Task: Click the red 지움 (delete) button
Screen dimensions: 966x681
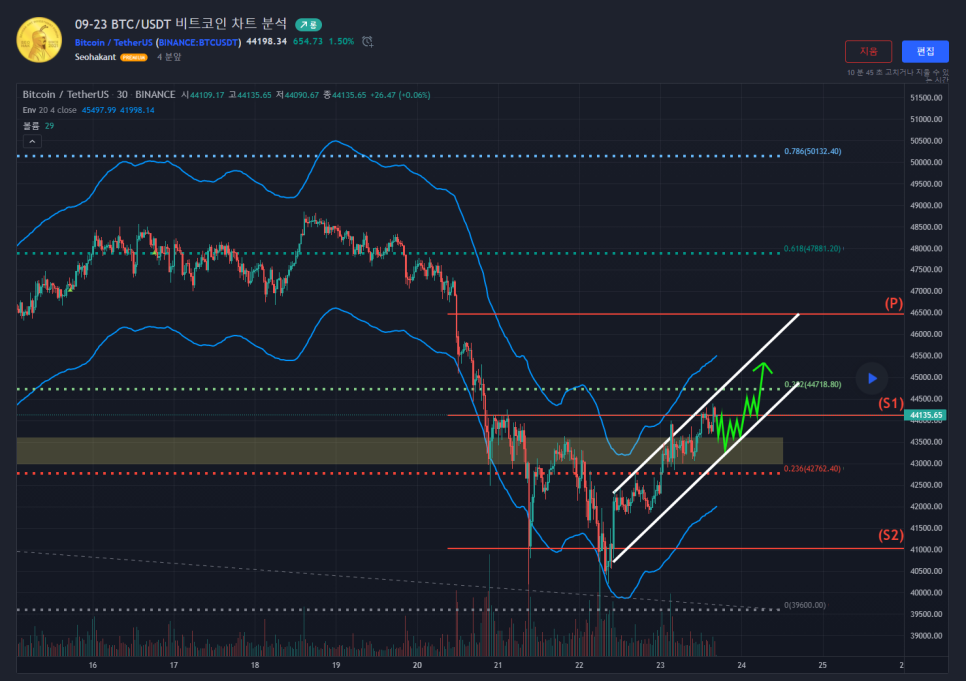Action: (x=868, y=51)
